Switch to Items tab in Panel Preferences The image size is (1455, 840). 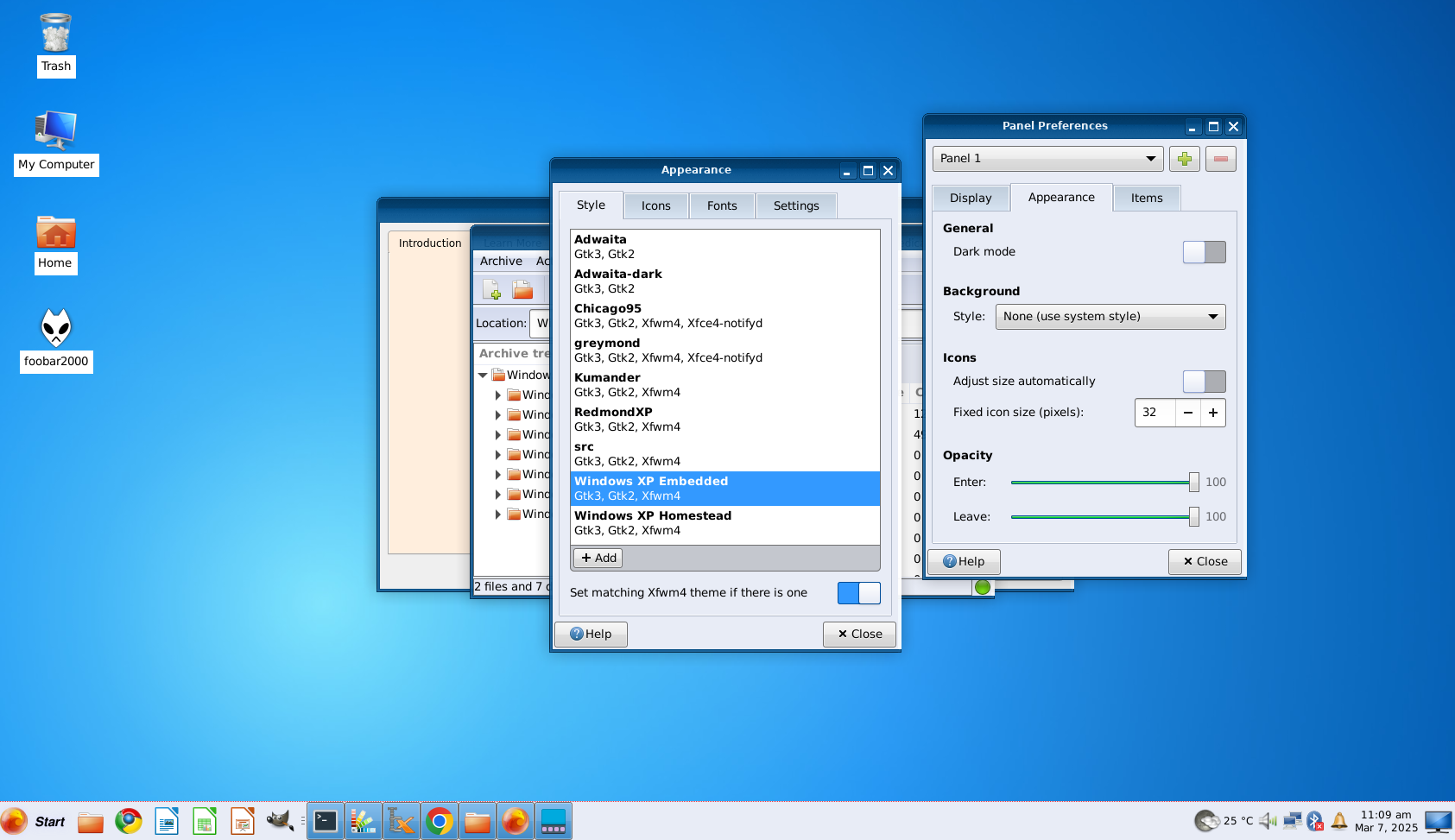(x=1147, y=199)
